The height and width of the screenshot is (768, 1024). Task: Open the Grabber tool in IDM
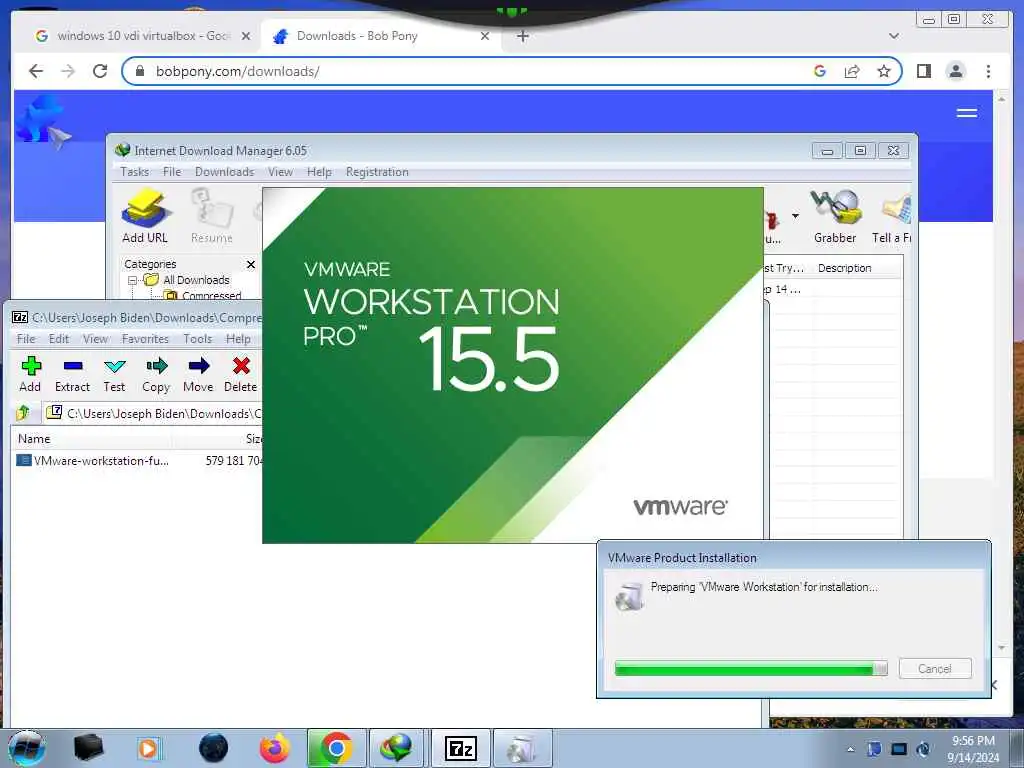point(835,216)
